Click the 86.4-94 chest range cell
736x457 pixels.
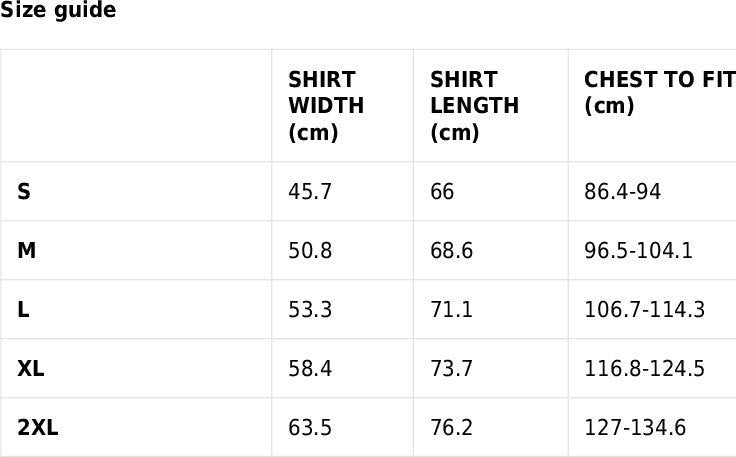pyautogui.click(x=622, y=191)
